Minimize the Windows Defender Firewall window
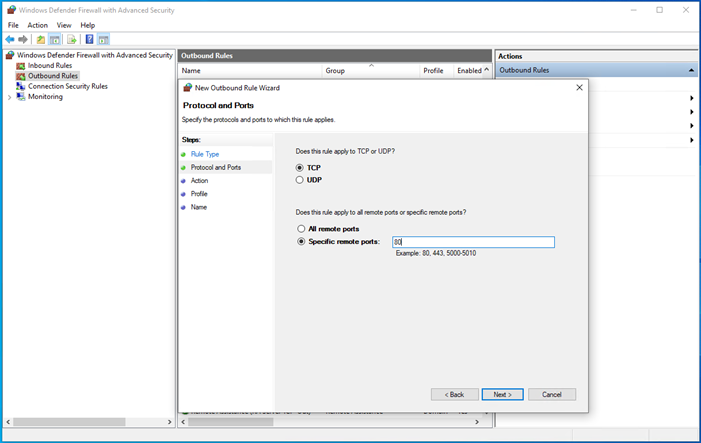 633,10
